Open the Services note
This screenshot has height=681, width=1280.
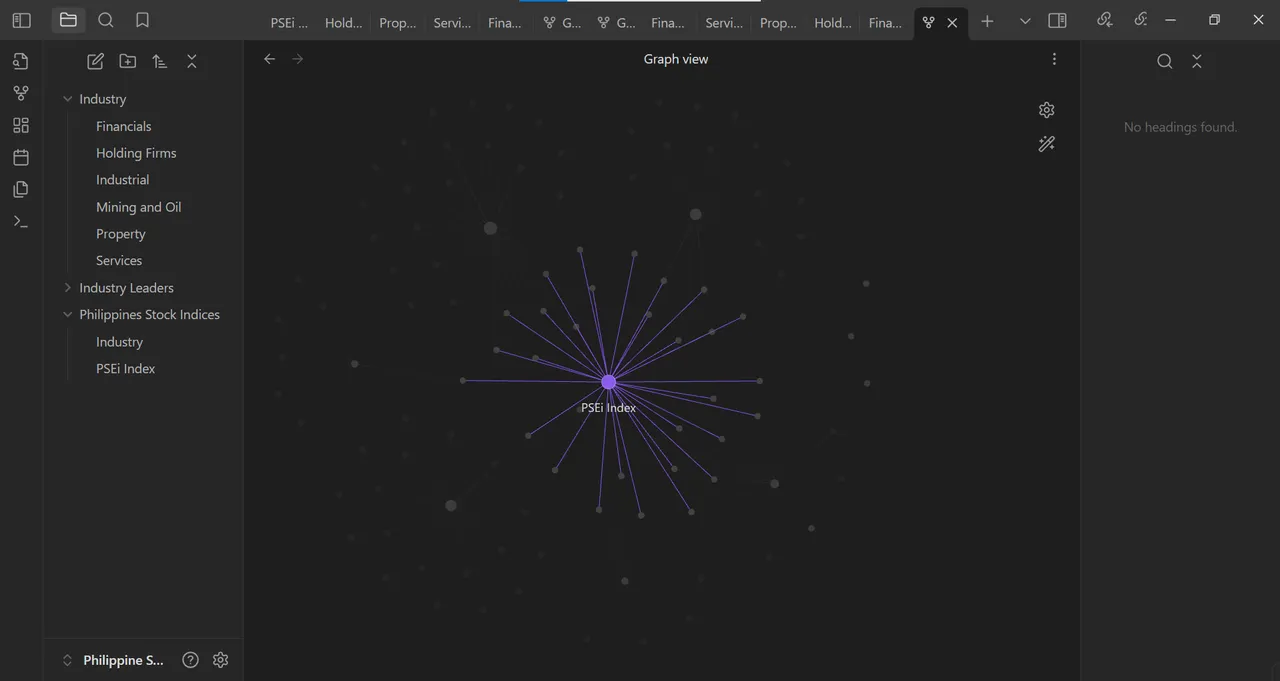coord(119,261)
